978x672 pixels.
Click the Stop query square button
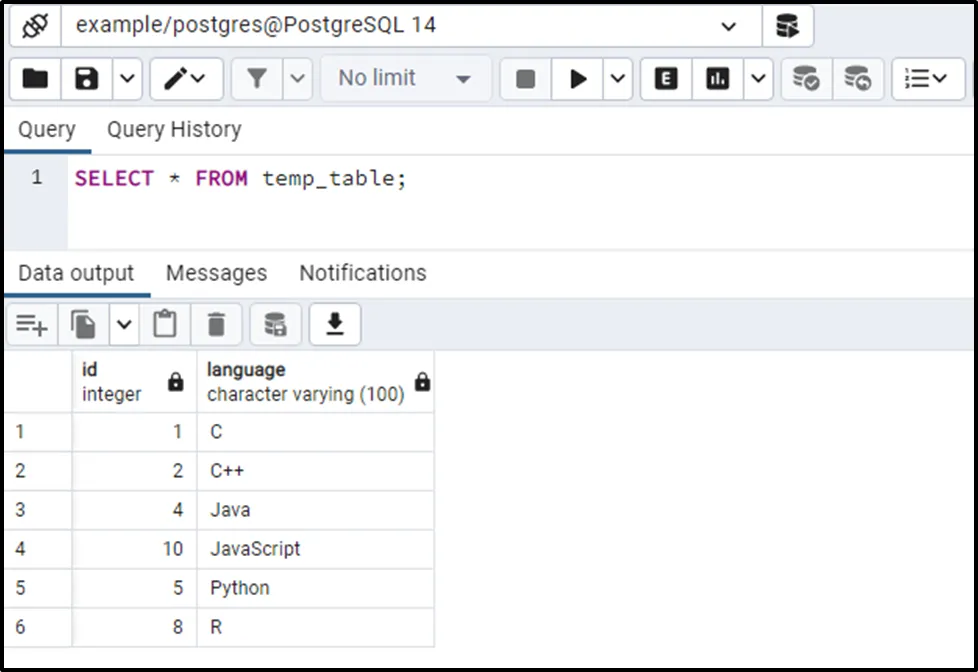(526, 79)
